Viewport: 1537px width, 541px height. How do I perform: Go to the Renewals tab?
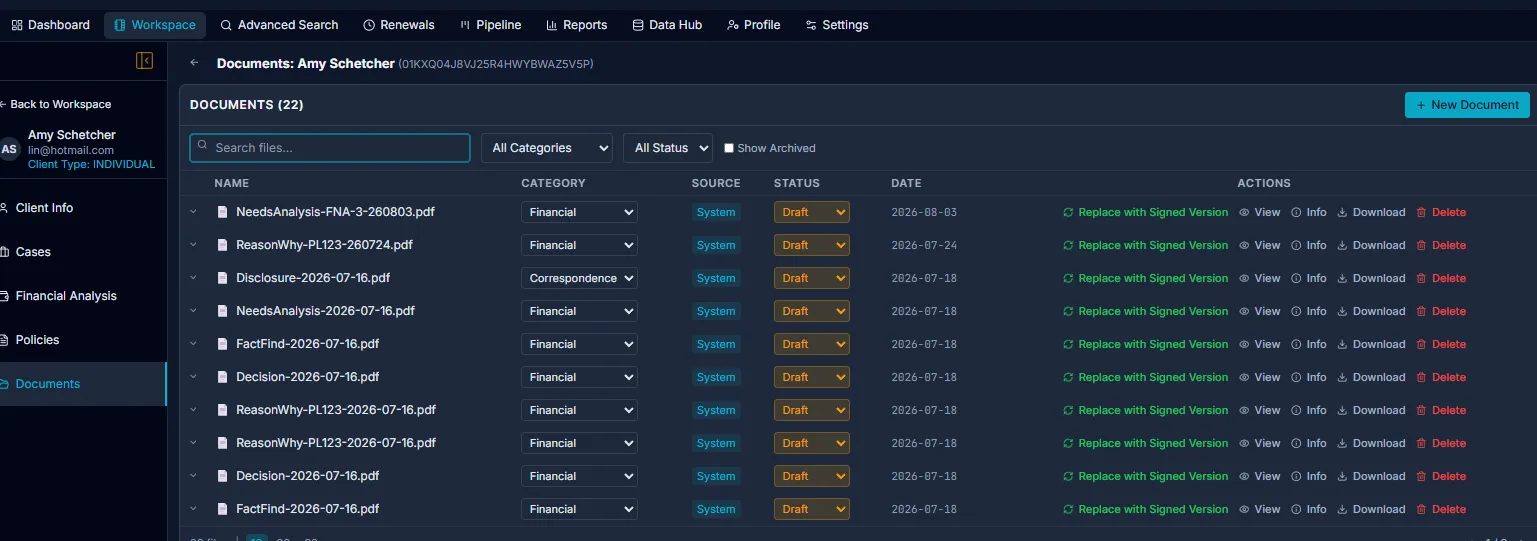(399, 25)
